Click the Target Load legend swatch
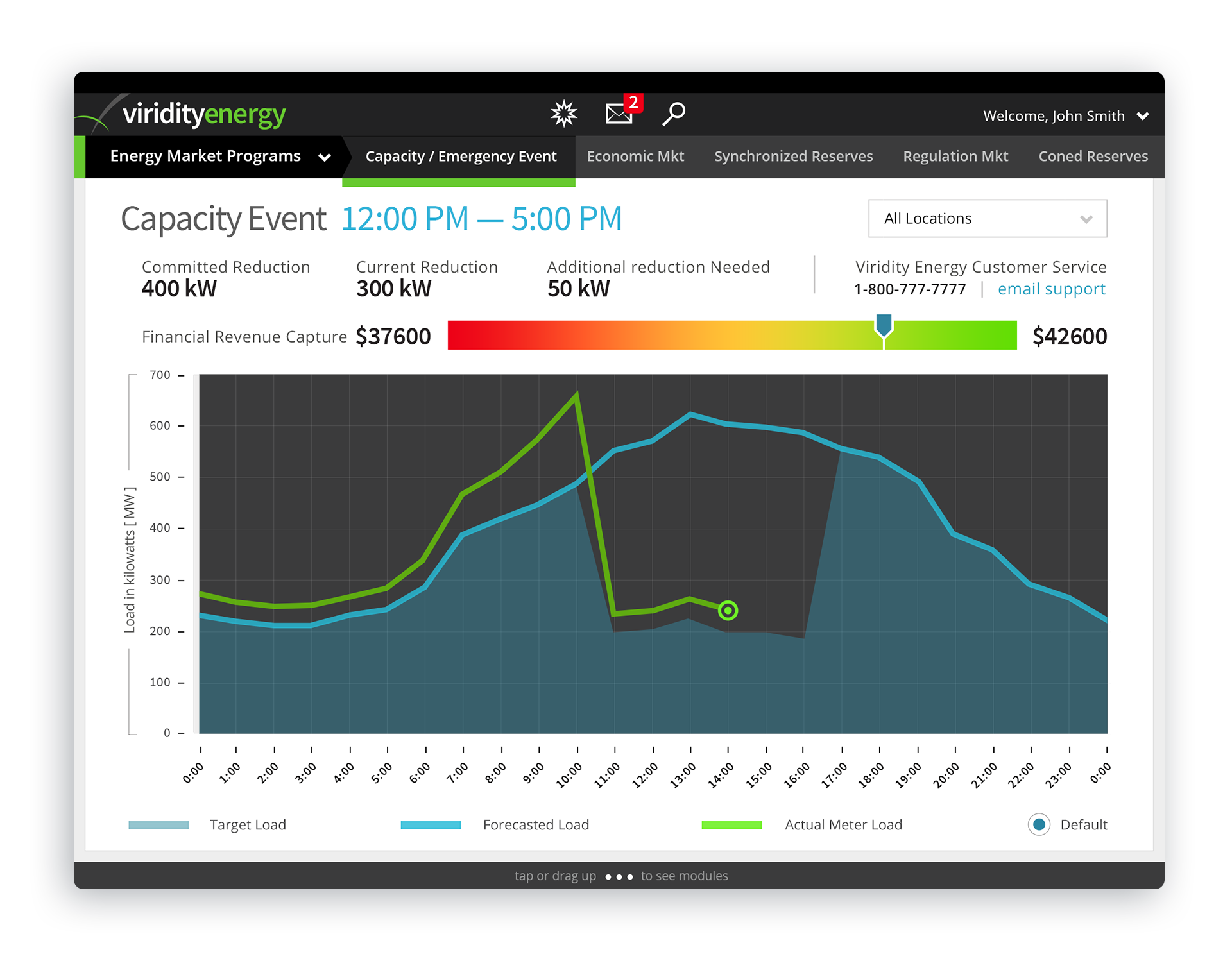The image size is (1232, 961). (x=158, y=825)
